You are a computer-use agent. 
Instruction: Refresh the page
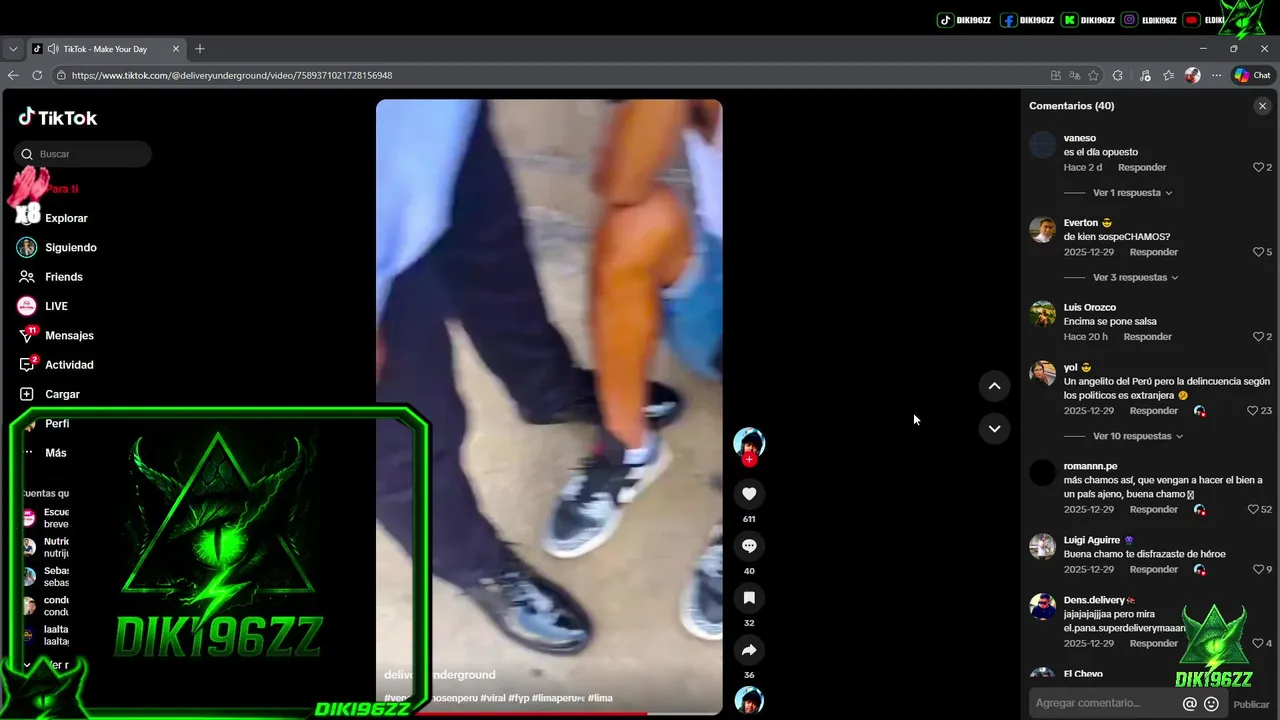[x=37, y=75]
